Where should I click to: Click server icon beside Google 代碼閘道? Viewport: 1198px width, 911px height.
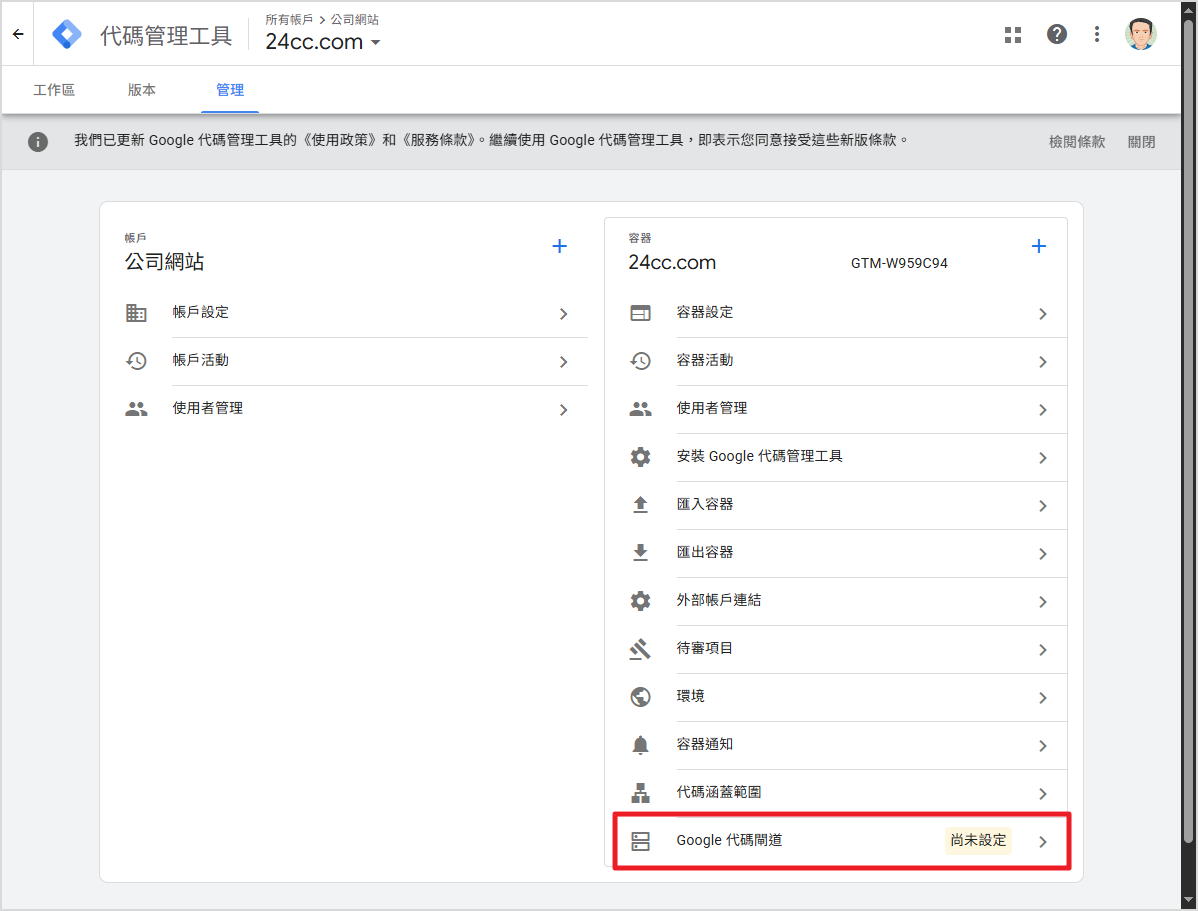pos(640,841)
